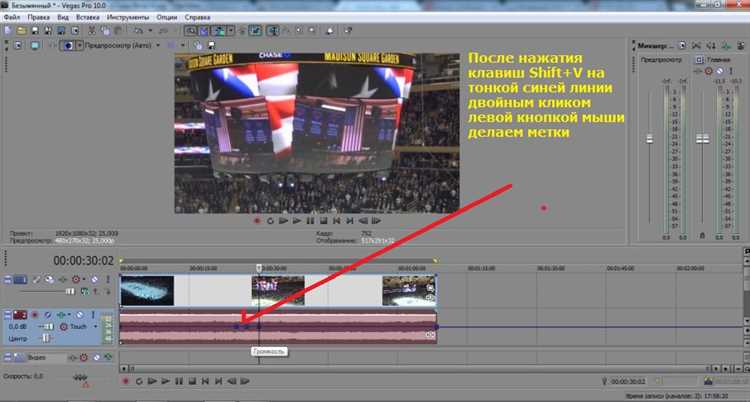
Task: Click Record in the timeline transport bar
Action: tap(126, 381)
